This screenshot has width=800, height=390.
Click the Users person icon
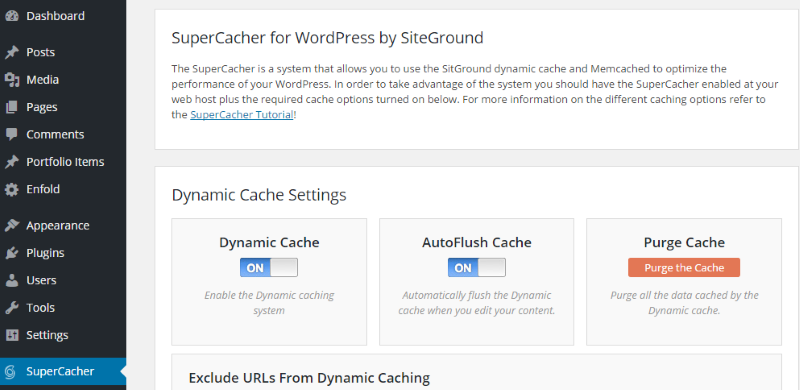[x=12, y=280]
